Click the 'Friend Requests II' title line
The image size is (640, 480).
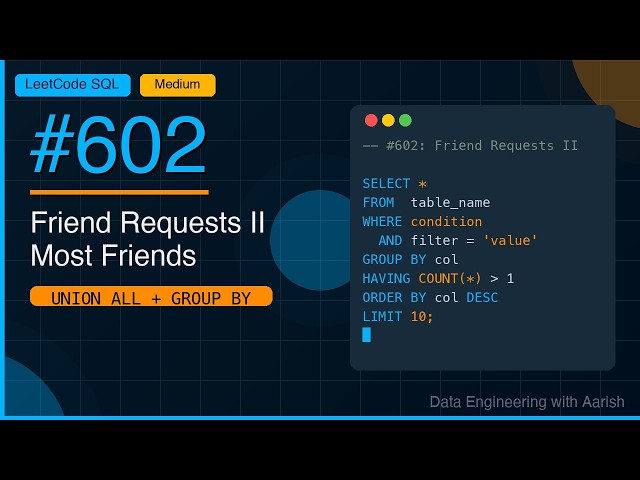click(148, 223)
